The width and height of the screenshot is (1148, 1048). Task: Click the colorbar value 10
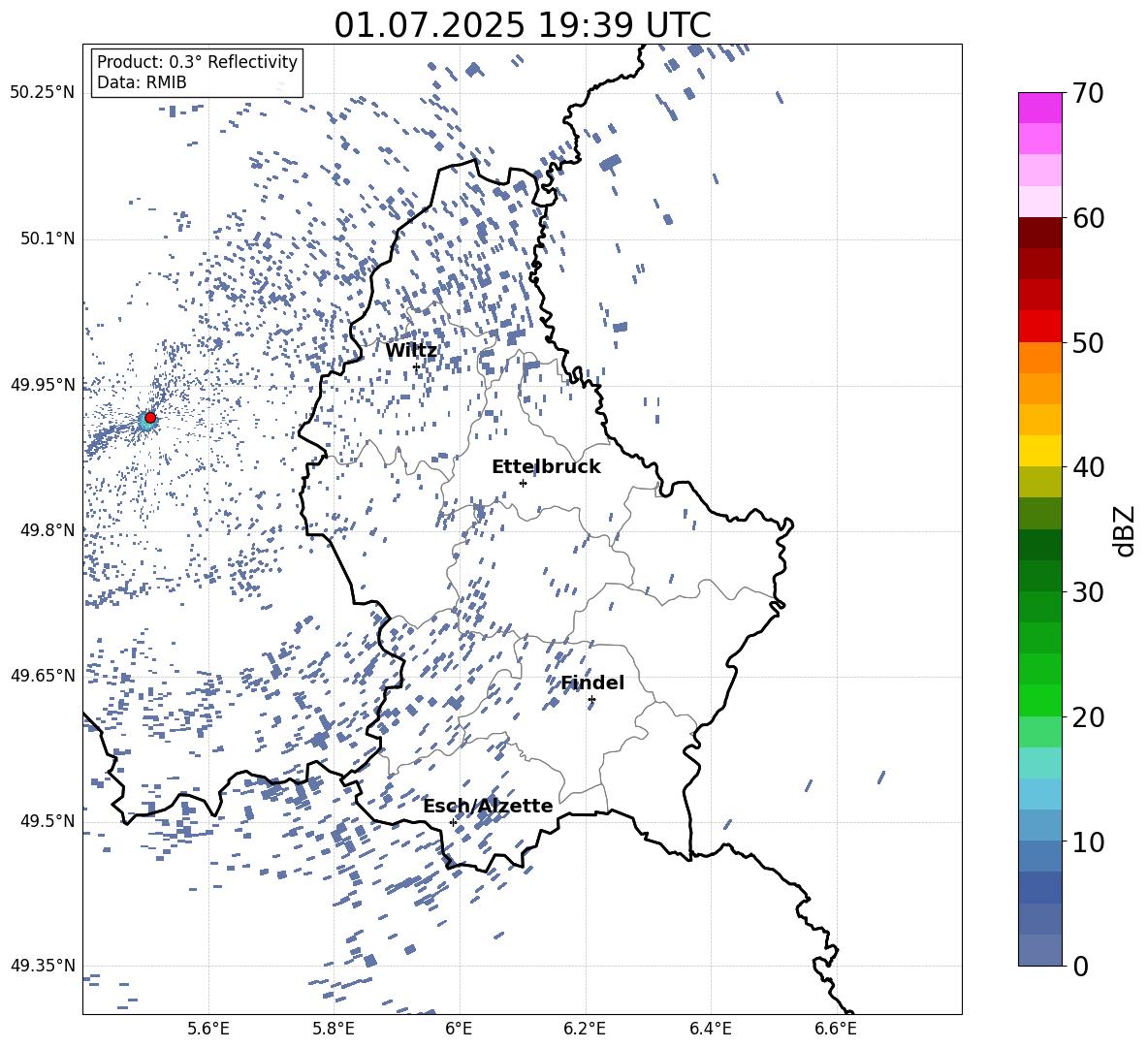click(1088, 842)
